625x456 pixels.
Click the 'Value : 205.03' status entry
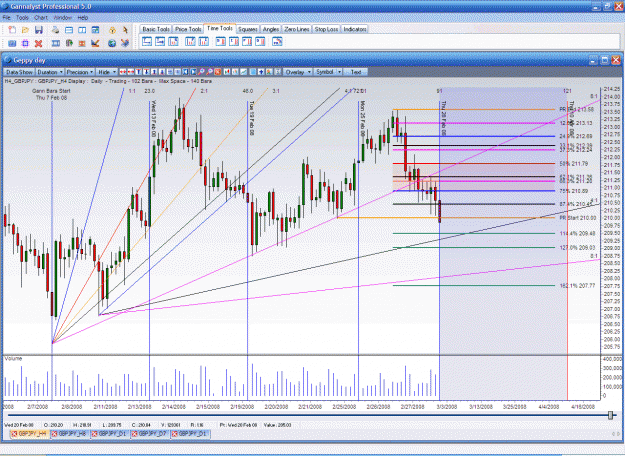click(x=278, y=425)
